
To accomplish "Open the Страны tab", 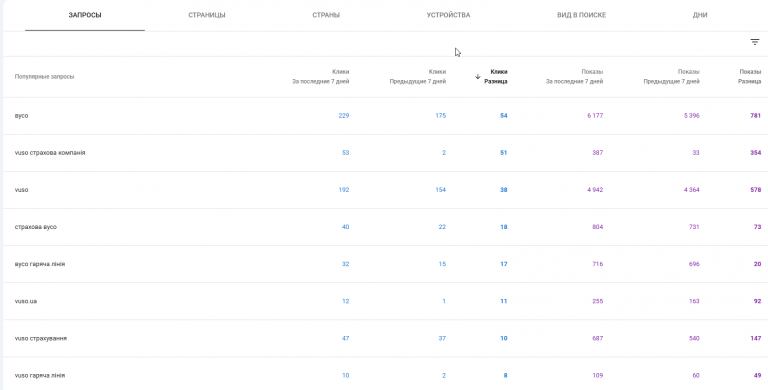I will pyautogui.click(x=326, y=15).
